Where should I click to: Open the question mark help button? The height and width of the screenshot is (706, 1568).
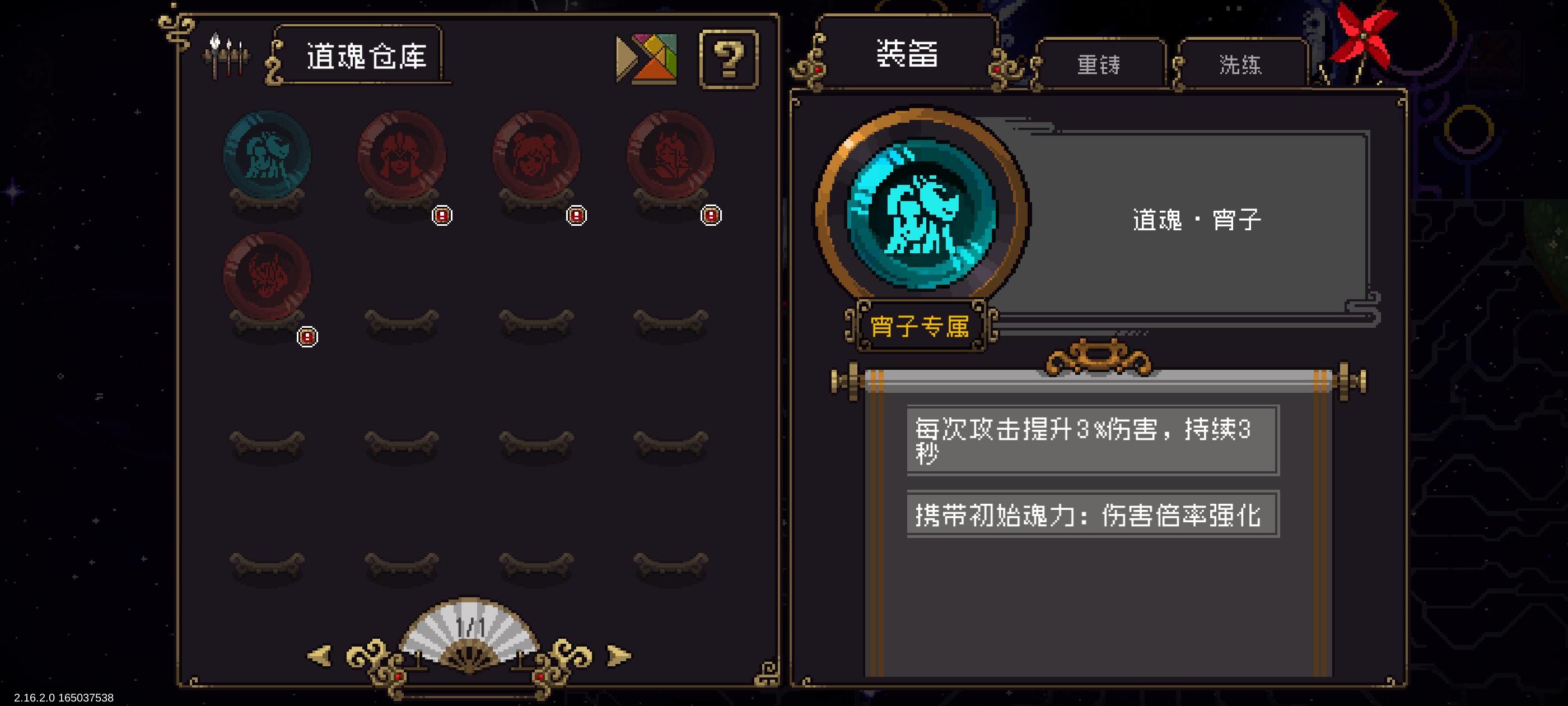coord(729,59)
